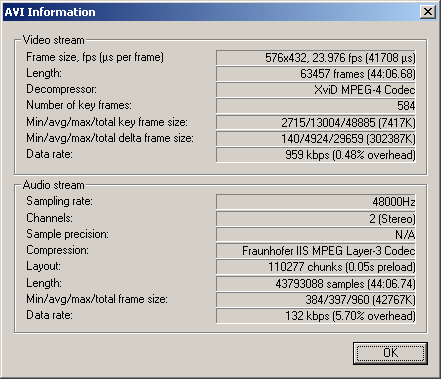
Task: Click audio frame size value 384/397/960
Action: 316,300
